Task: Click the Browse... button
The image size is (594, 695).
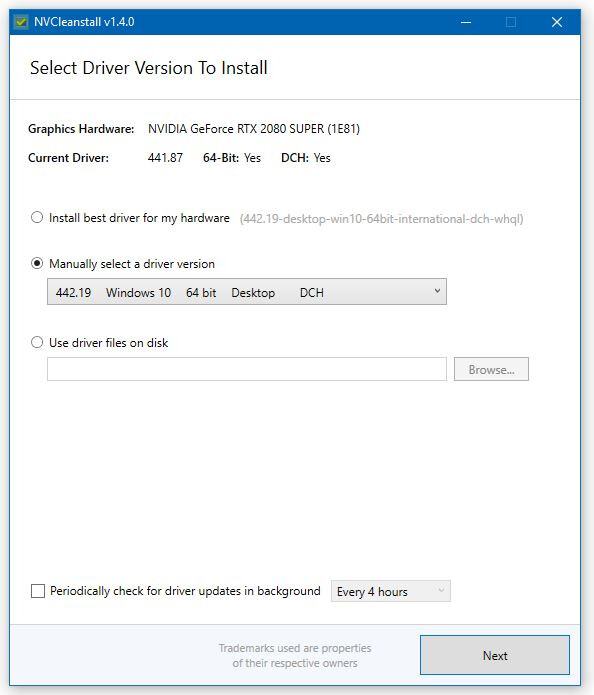Action: point(491,369)
